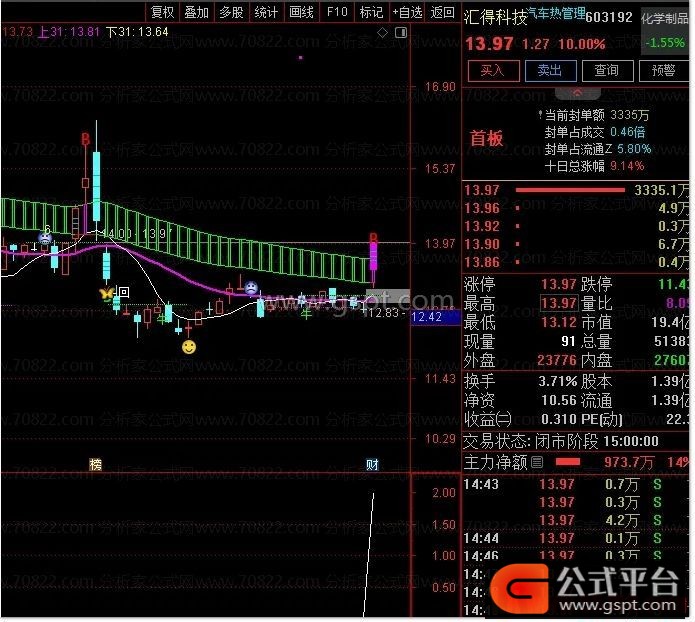Click the green 牛 marker below recent candles
This screenshot has height=622, width=695.
[306, 314]
